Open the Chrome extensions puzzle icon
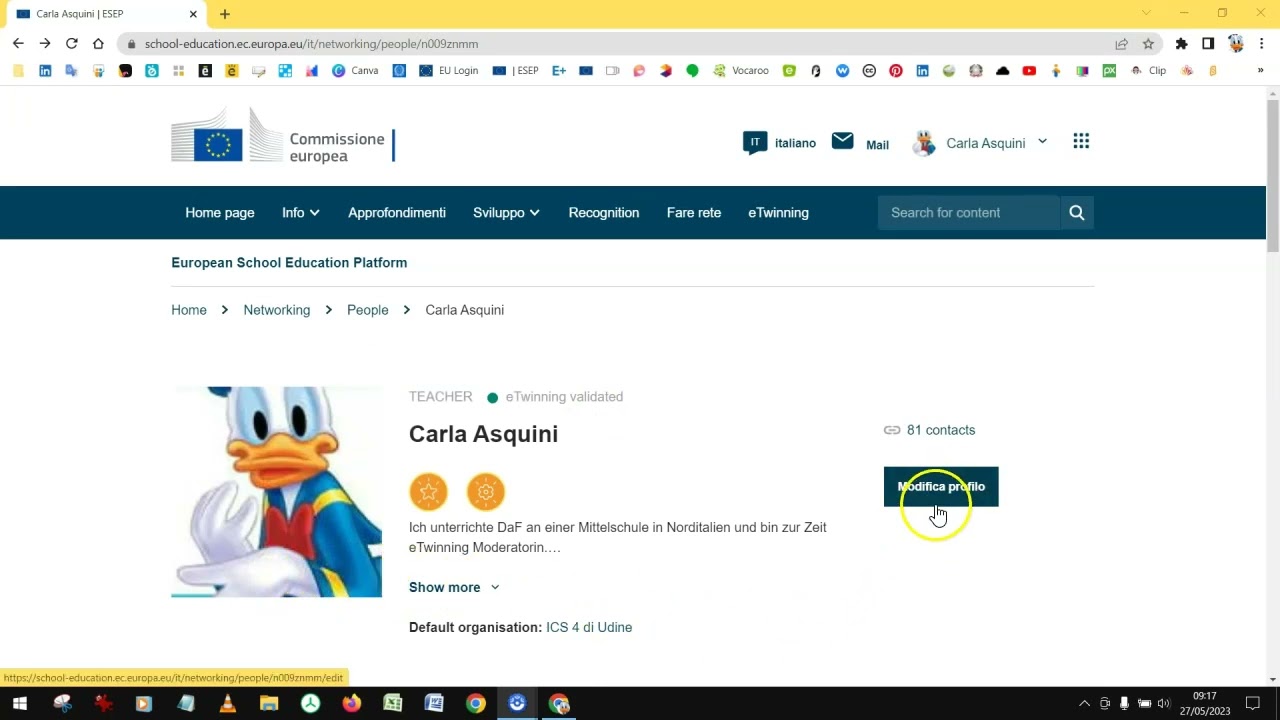1280x720 pixels. click(1181, 43)
